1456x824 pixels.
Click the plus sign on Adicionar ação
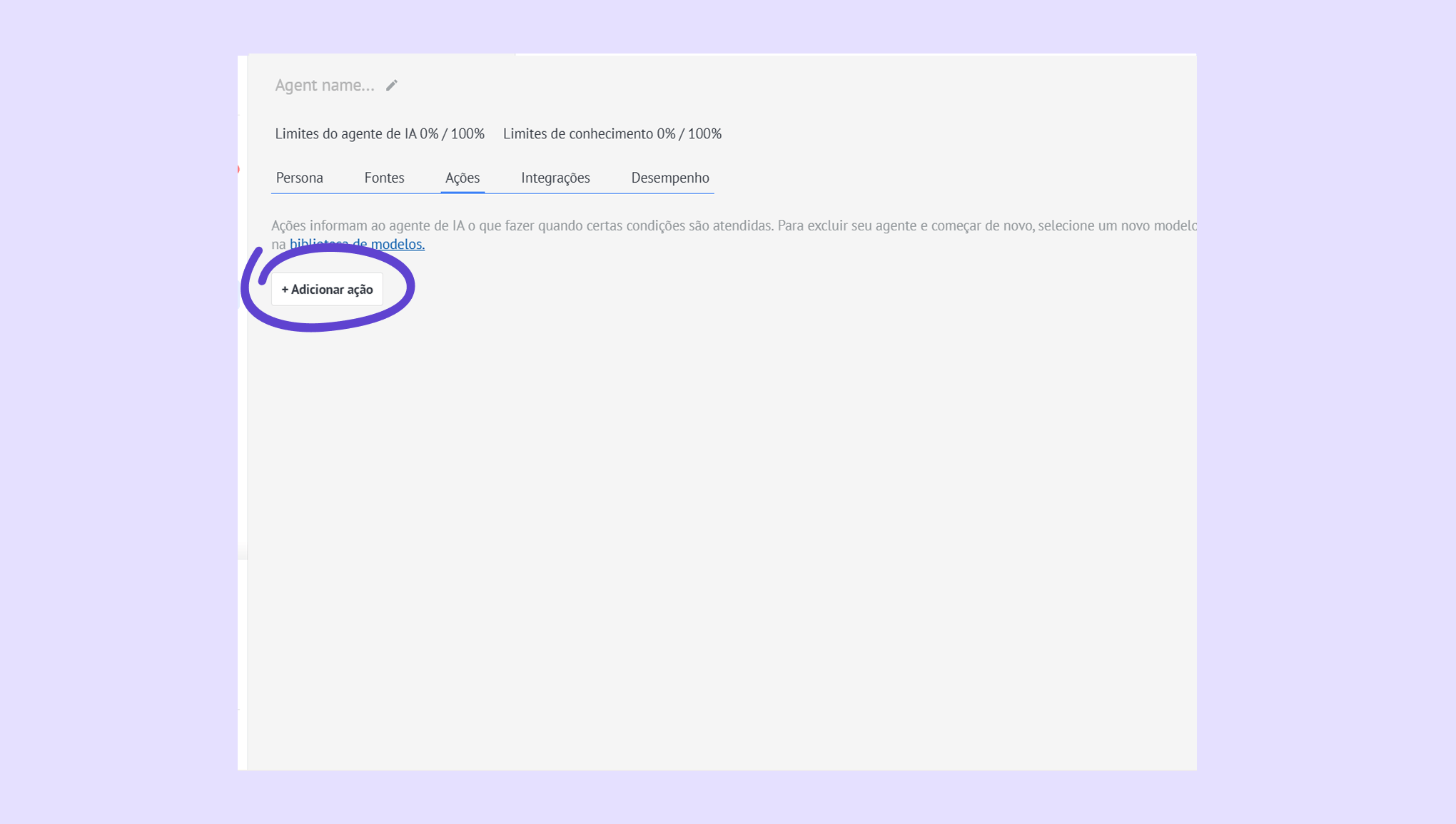point(285,290)
